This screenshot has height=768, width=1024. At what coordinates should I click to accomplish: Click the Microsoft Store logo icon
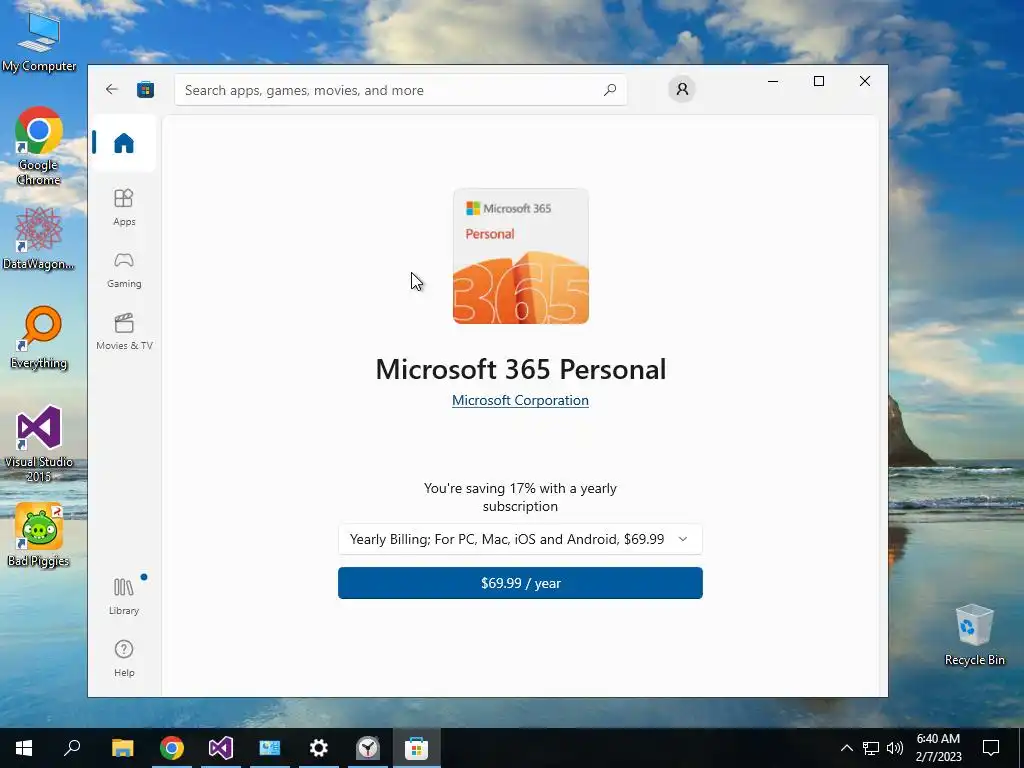pos(146,89)
